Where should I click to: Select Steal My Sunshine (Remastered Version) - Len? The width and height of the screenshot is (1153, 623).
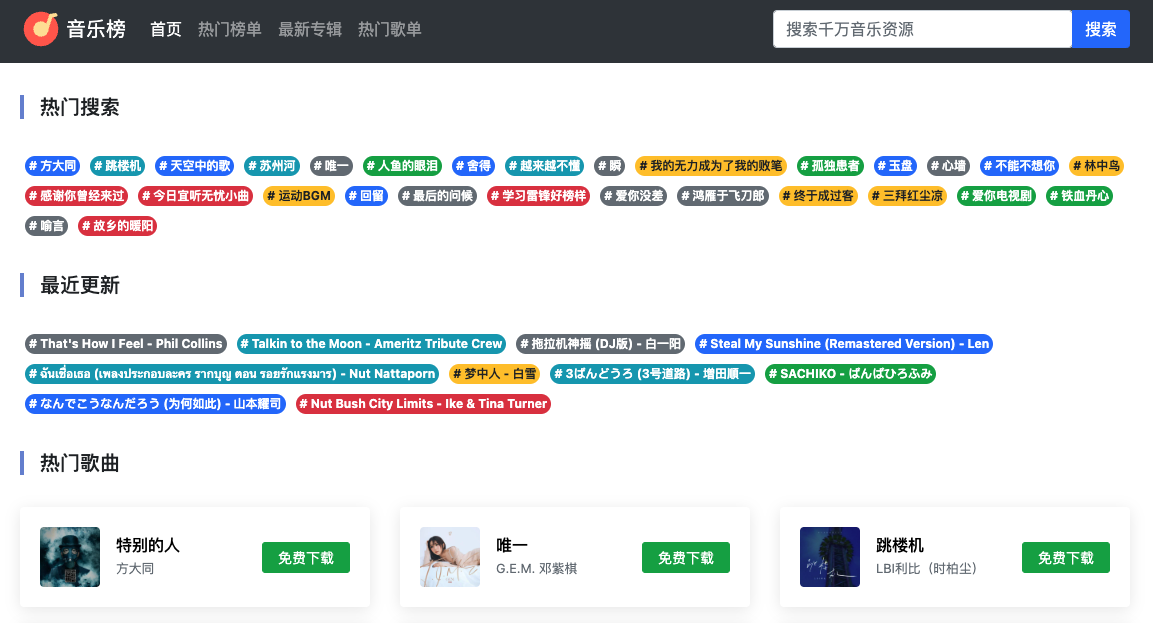[843, 344]
